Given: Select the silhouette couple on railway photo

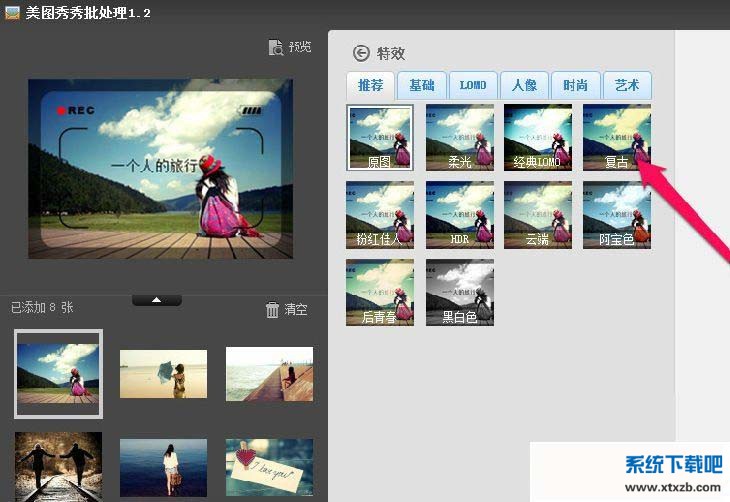Looking at the screenshot, I should point(58,466).
